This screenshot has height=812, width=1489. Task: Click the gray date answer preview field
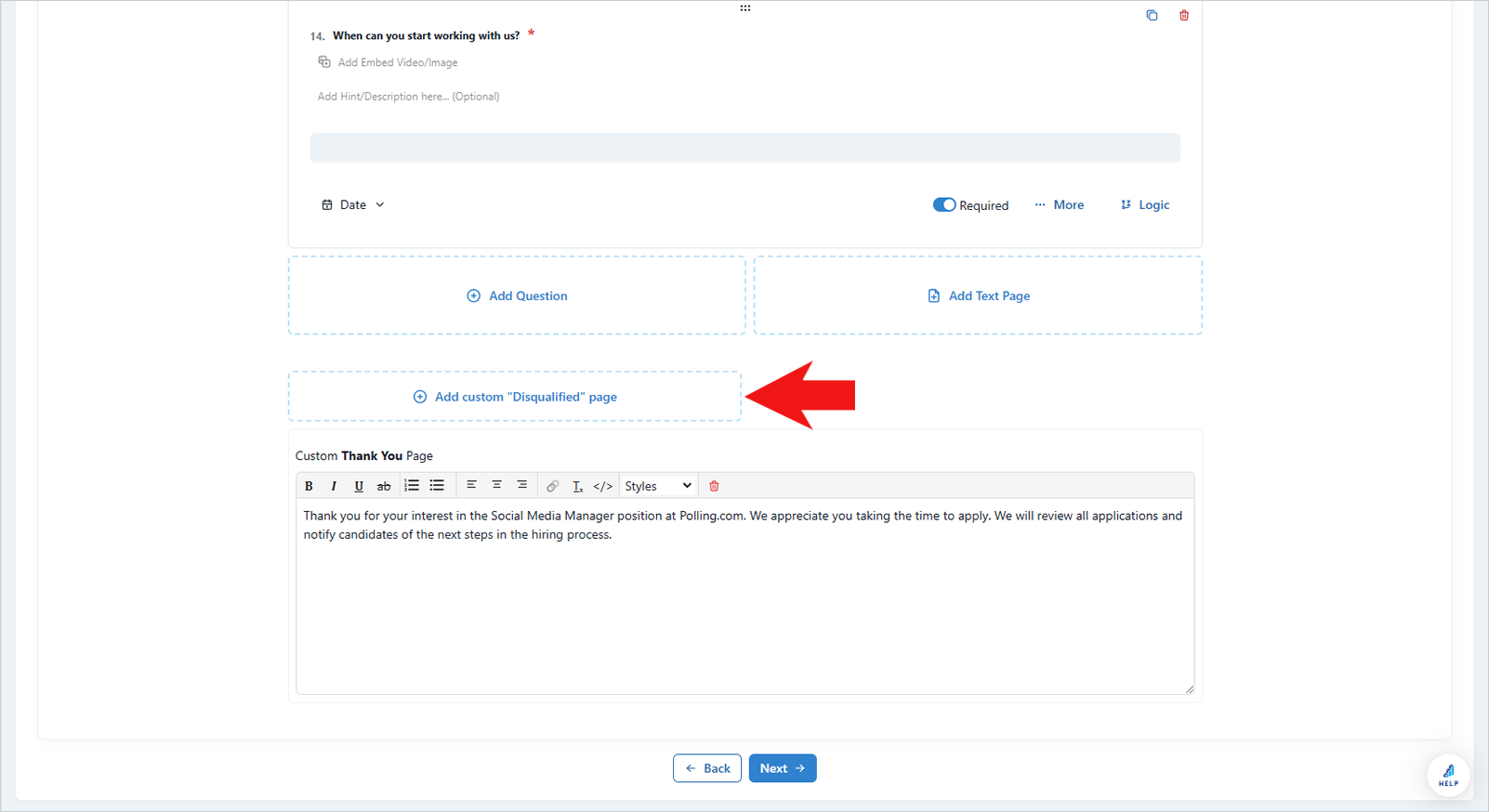[x=744, y=148]
